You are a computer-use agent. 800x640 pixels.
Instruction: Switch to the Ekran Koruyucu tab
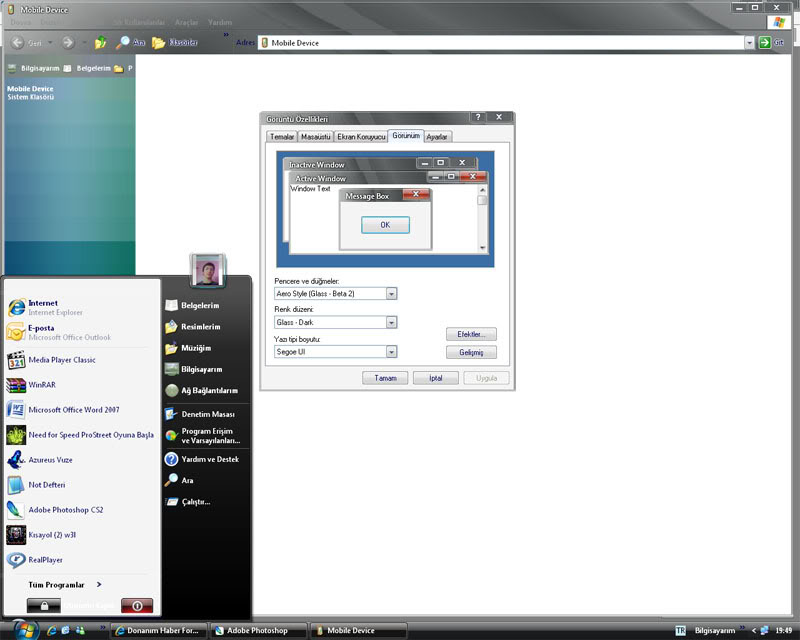click(x=361, y=137)
